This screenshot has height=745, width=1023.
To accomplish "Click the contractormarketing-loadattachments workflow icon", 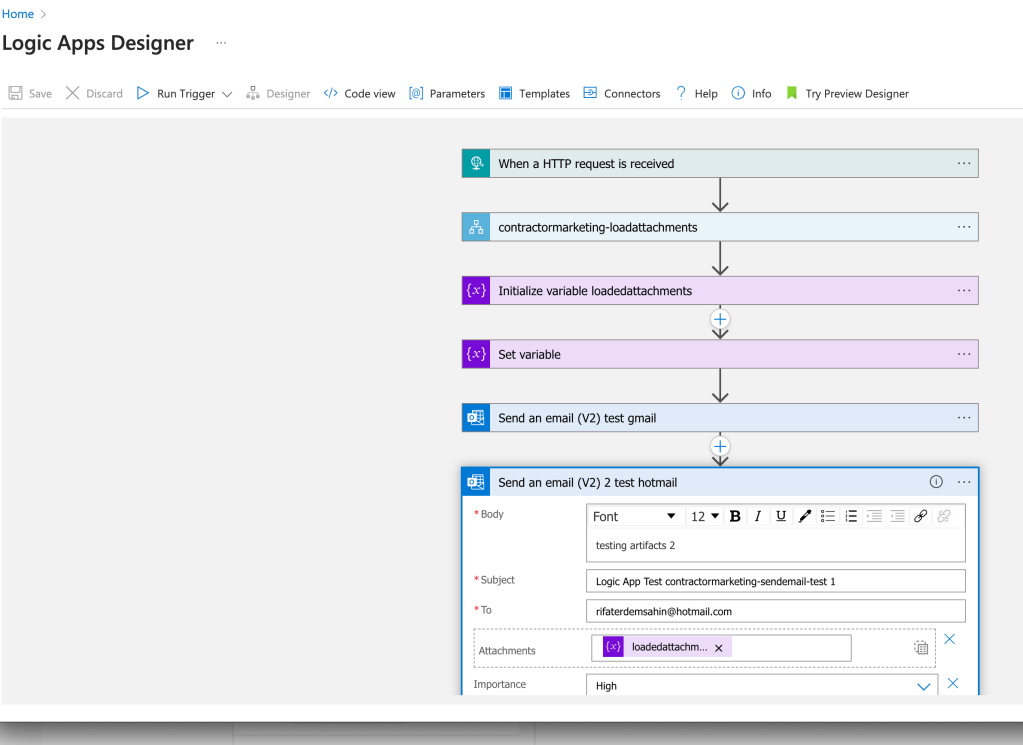I will (x=476, y=227).
